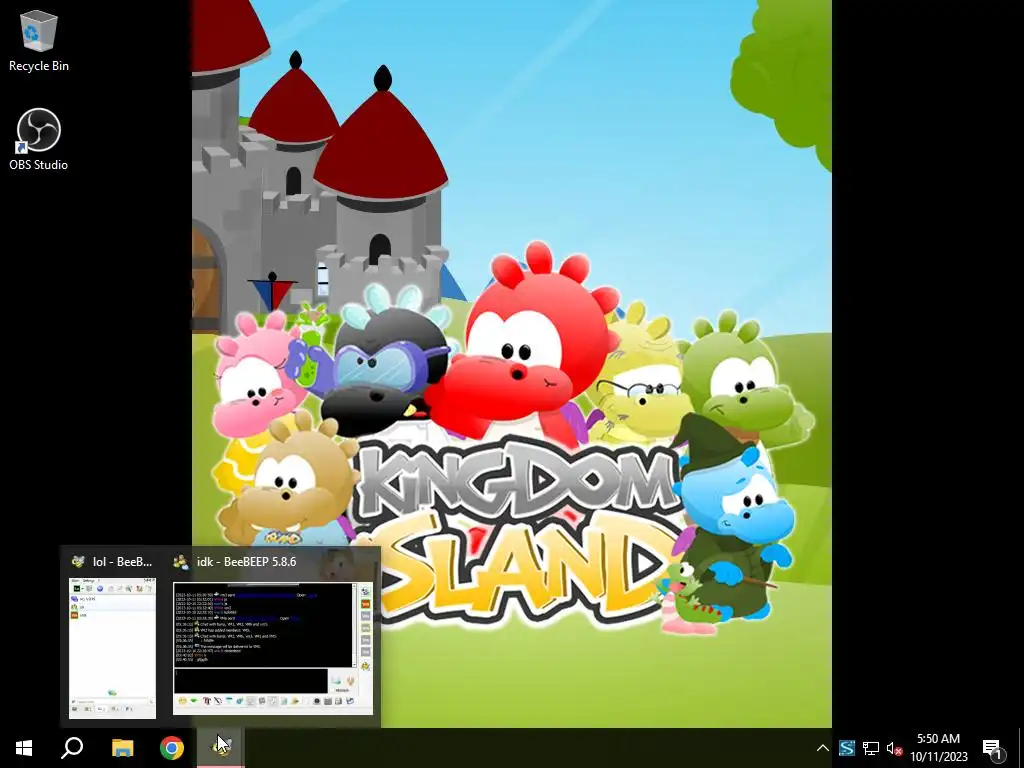Screen dimensions: 1024x768
Task: Click the blue S tray icon
Action: click(847, 748)
